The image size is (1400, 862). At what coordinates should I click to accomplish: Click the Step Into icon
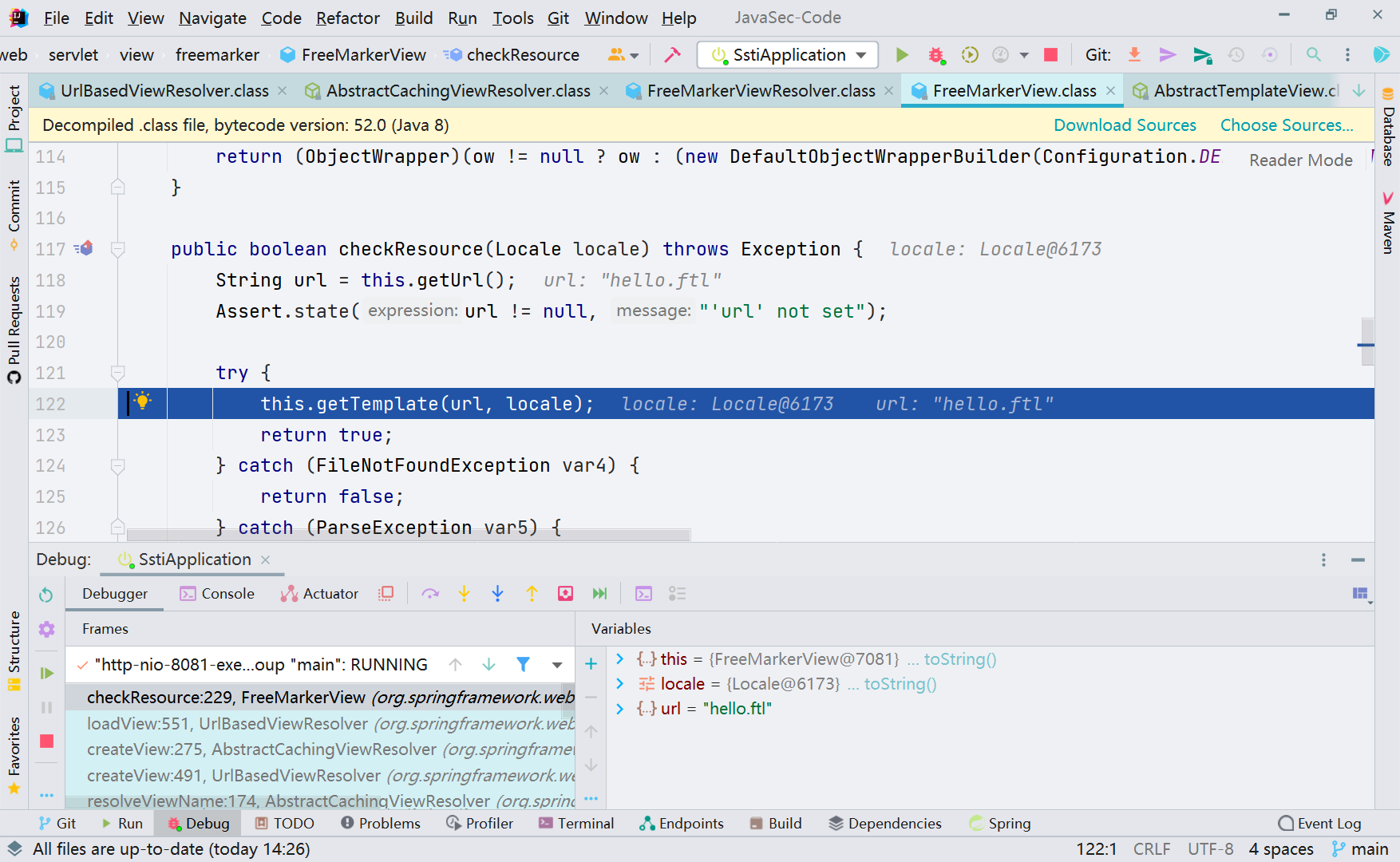(464, 593)
